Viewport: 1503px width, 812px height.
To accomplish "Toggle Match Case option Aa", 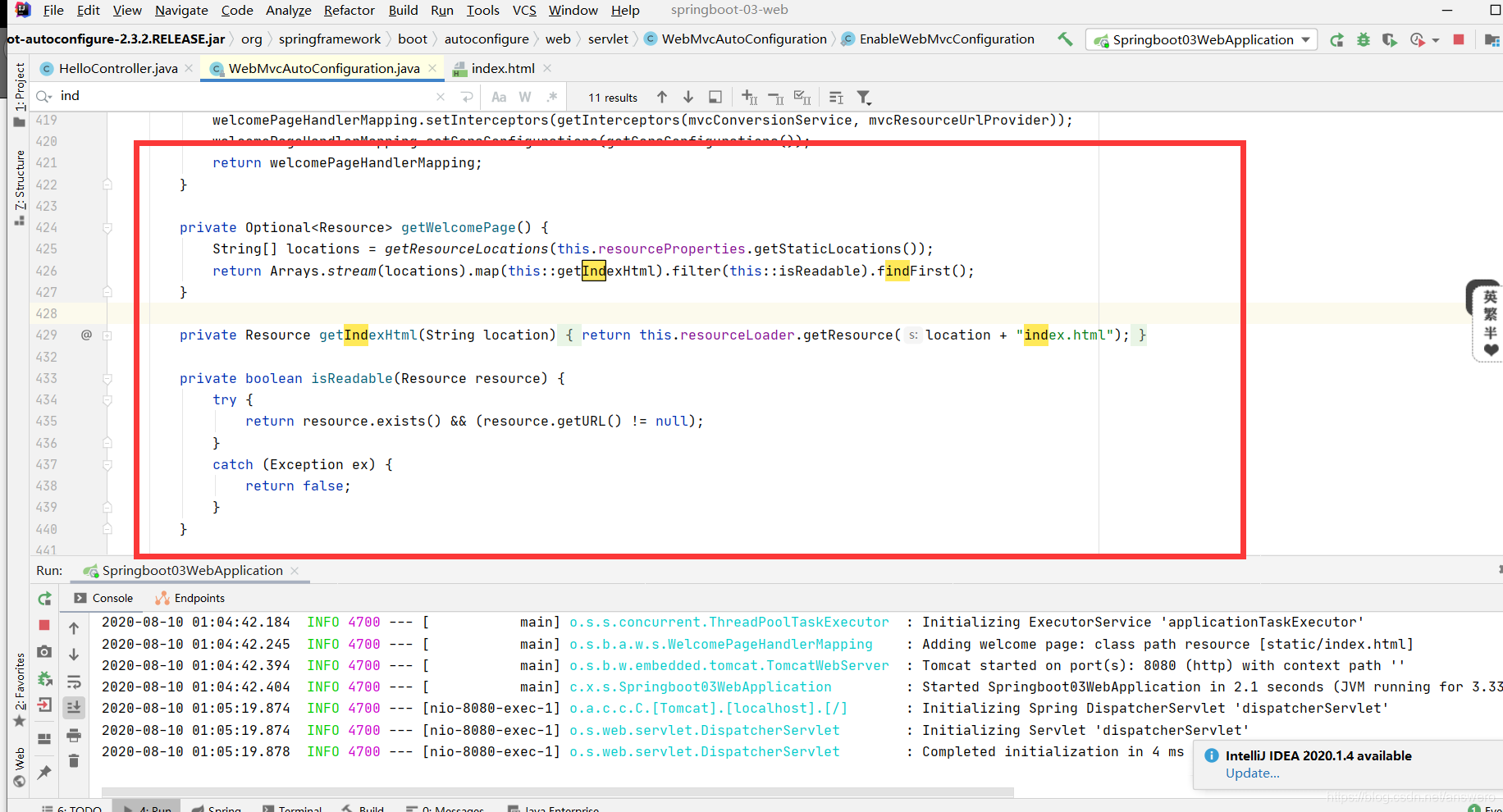I will [499, 97].
